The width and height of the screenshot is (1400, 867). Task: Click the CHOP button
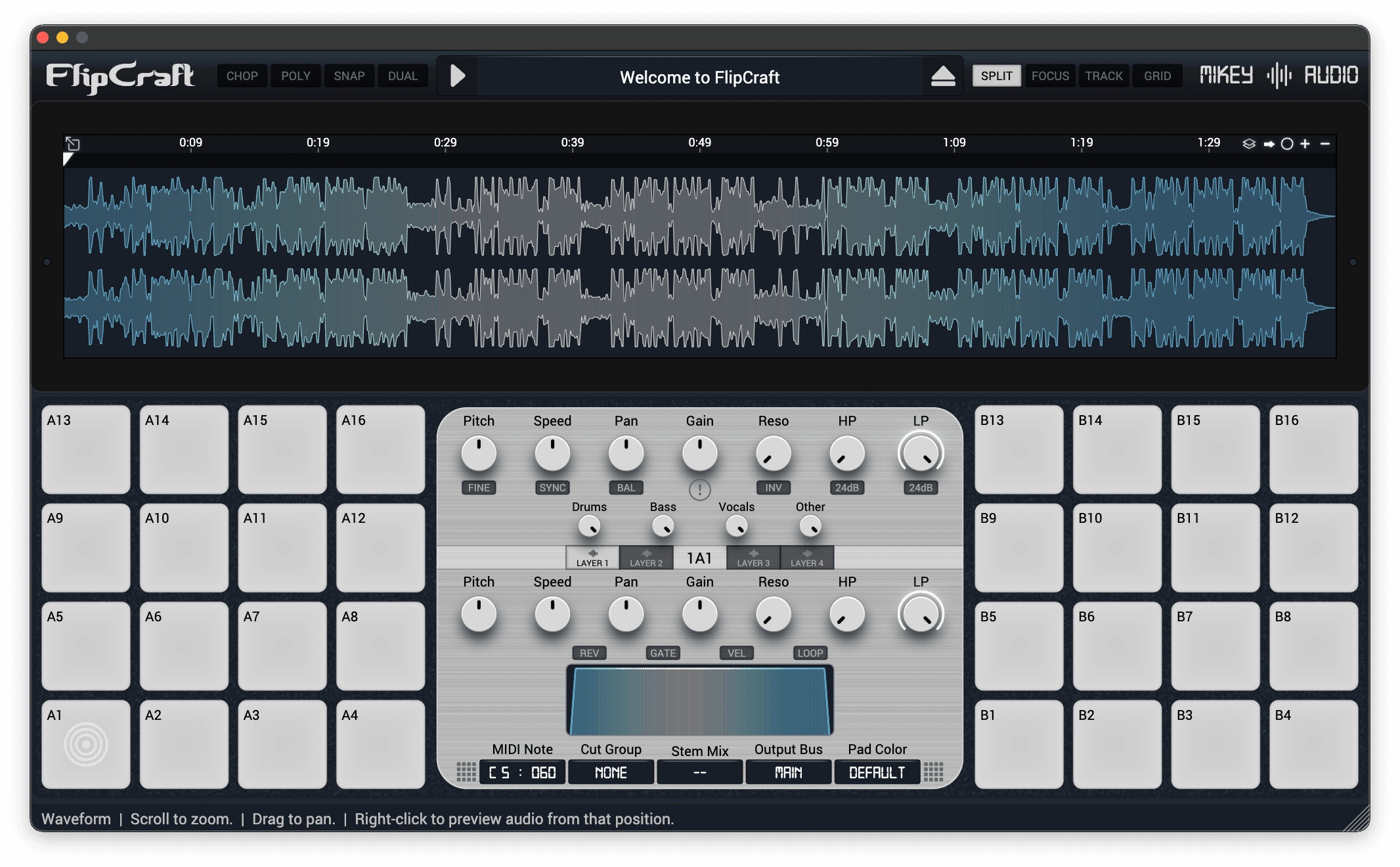pyautogui.click(x=242, y=76)
